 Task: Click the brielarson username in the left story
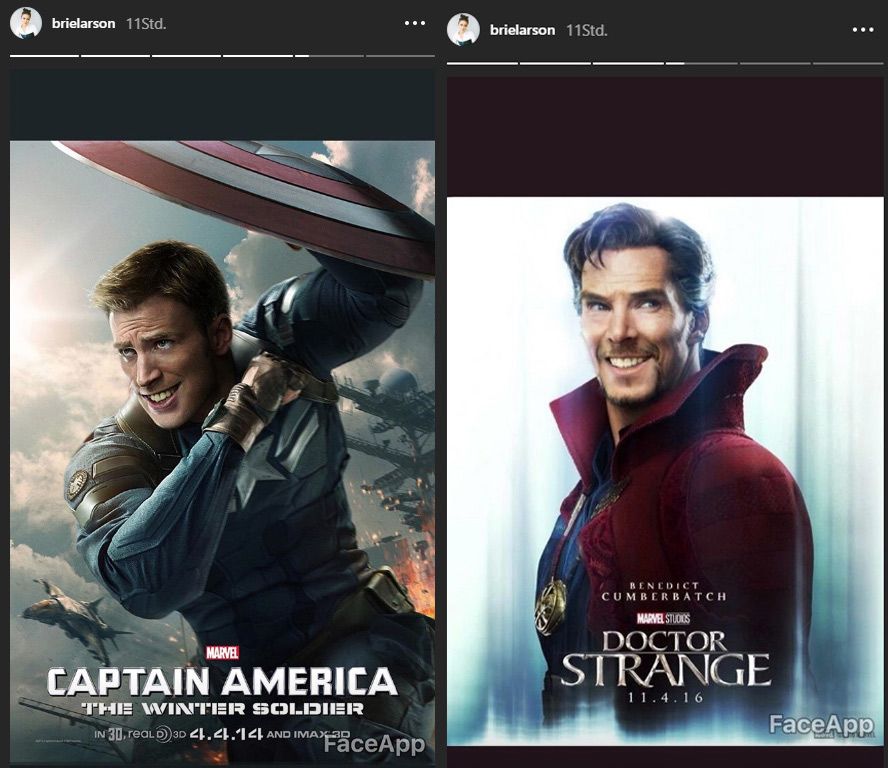point(83,24)
